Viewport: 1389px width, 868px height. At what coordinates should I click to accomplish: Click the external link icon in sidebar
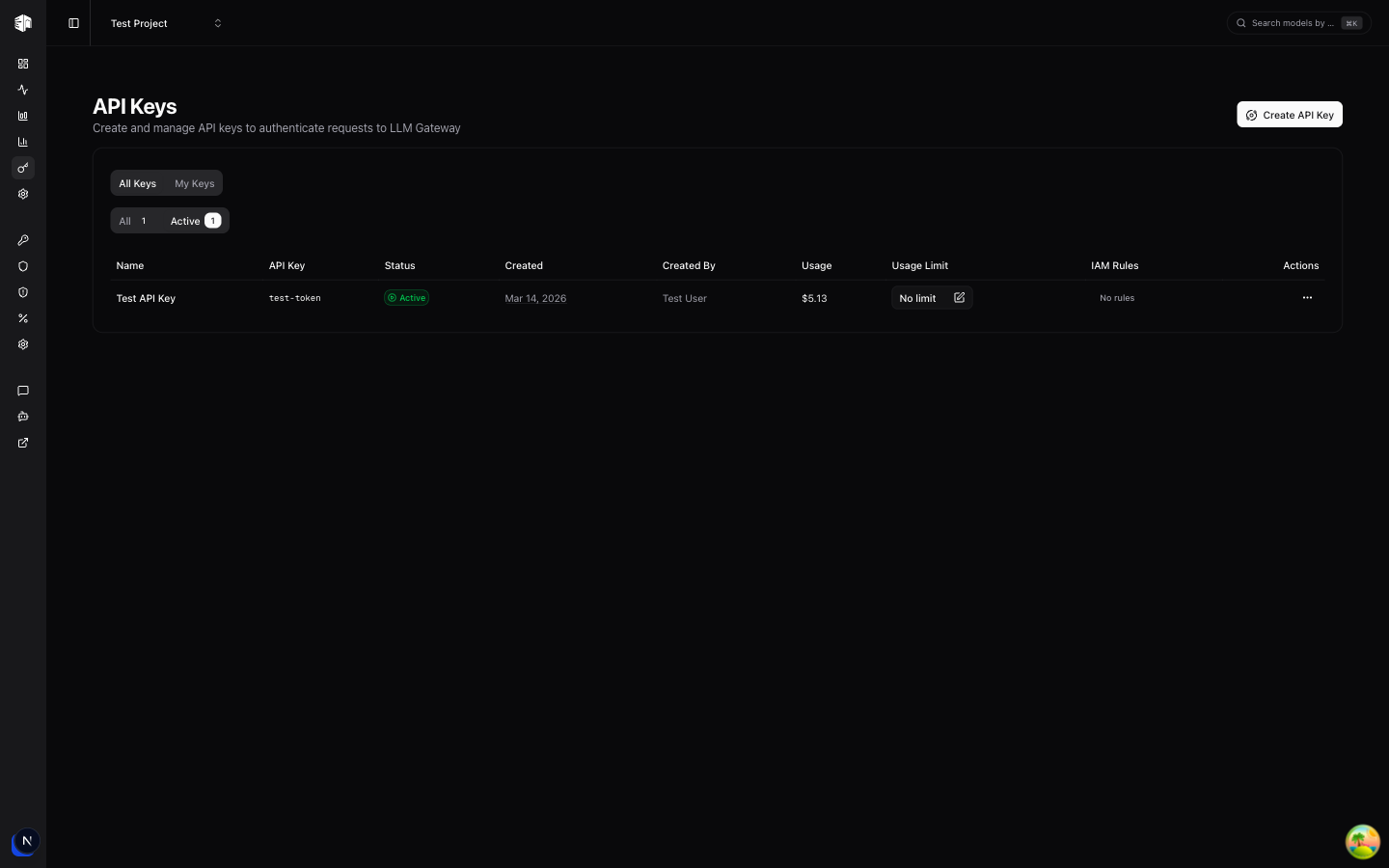(23, 443)
